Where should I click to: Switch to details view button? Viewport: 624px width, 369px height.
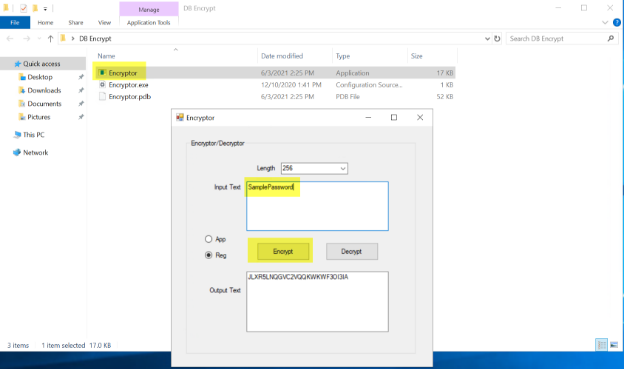coord(601,345)
